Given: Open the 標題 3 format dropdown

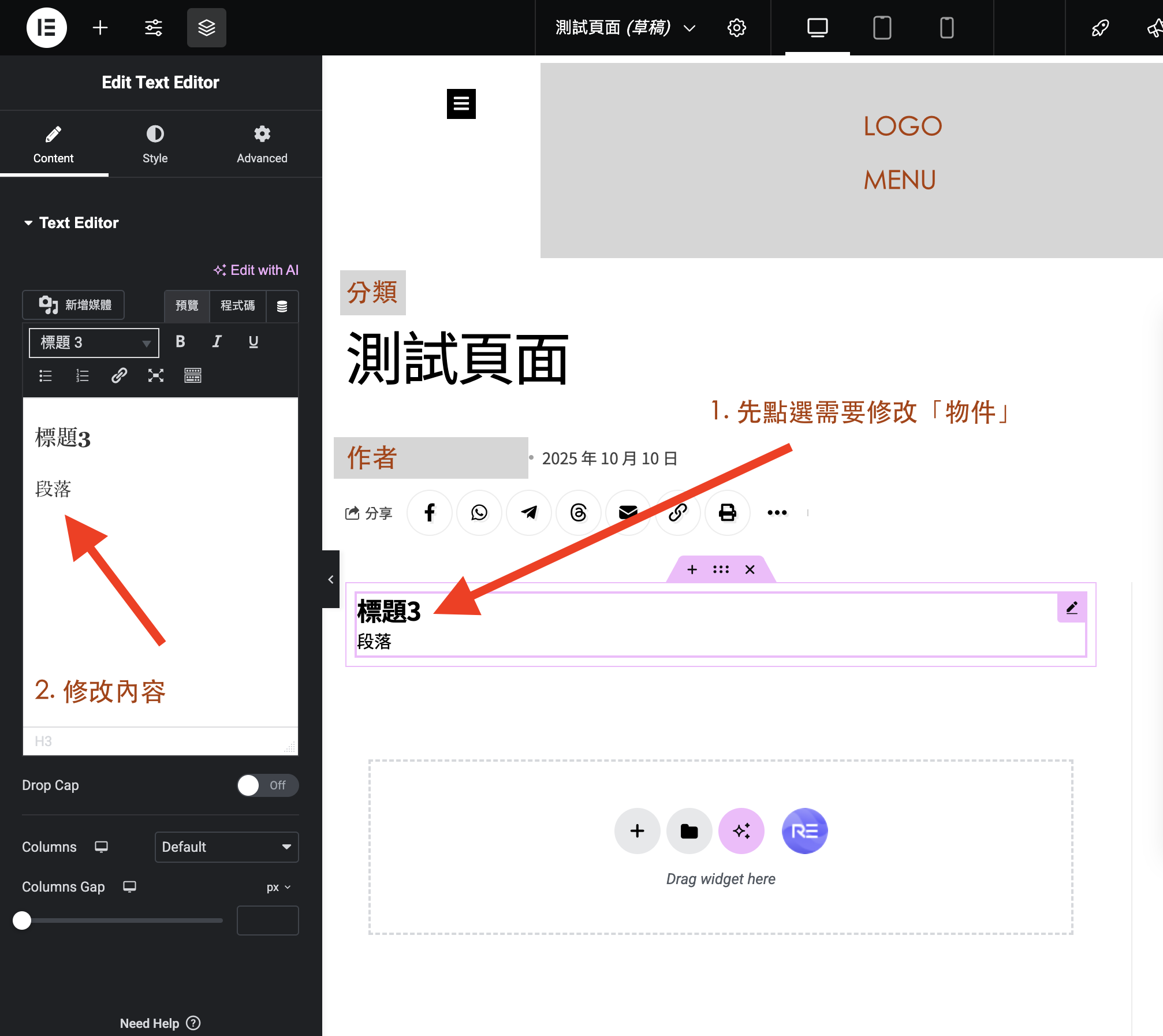Looking at the screenshot, I should pyautogui.click(x=94, y=343).
